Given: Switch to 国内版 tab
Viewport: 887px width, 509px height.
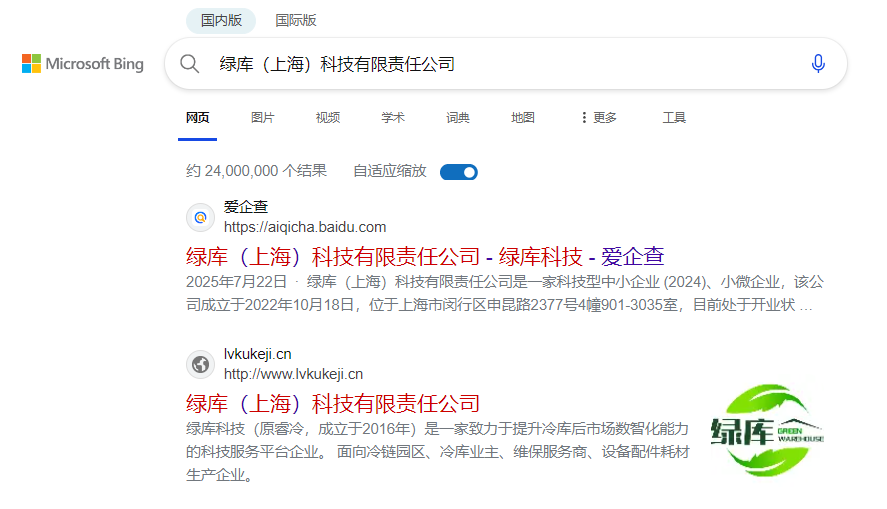Looking at the screenshot, I should click(x=221, y=20).
